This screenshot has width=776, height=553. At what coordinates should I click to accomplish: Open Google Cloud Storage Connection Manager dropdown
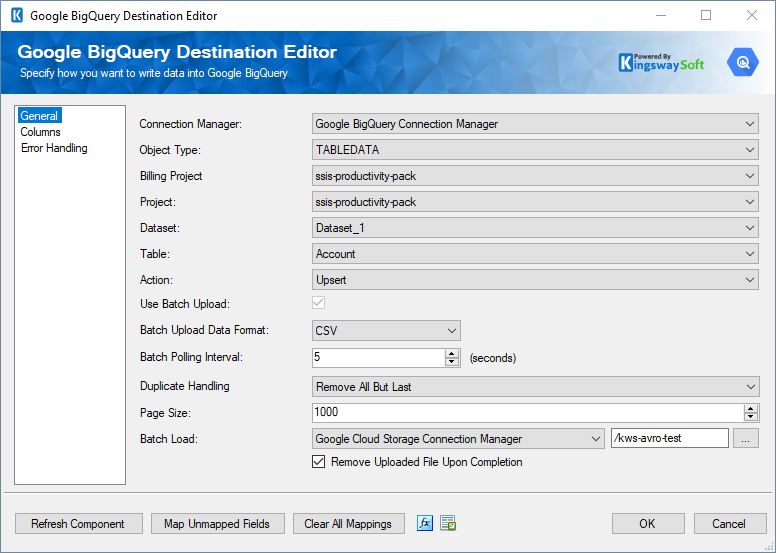pos(458,439)
